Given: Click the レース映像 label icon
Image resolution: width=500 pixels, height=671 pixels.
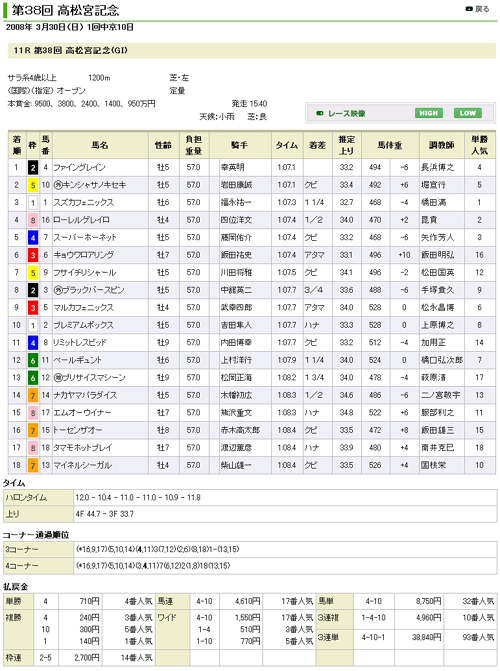Looking at the screenshot, I should [319, 113].
